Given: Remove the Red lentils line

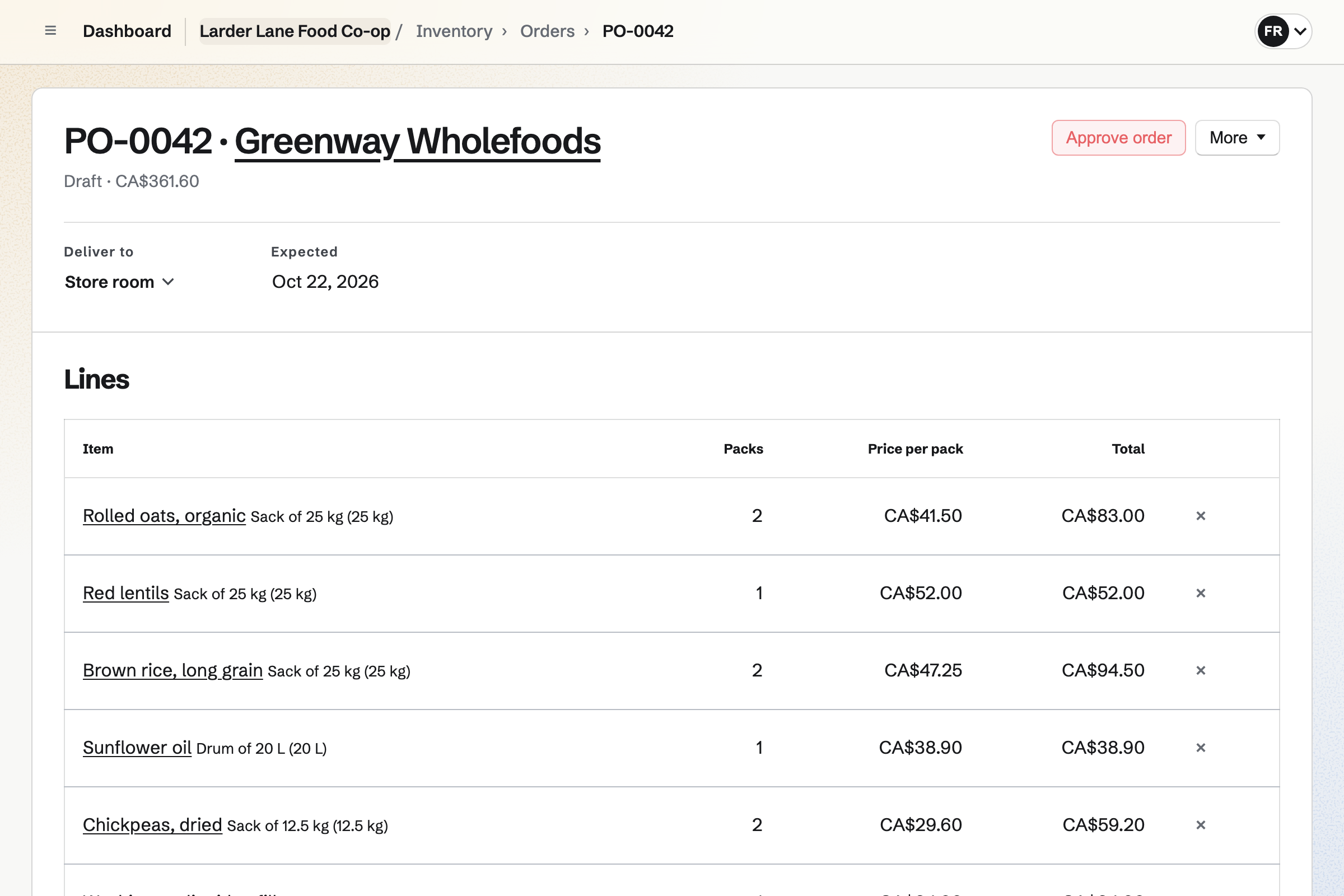Looking at the screenshot, I should tap(1201, 593).
